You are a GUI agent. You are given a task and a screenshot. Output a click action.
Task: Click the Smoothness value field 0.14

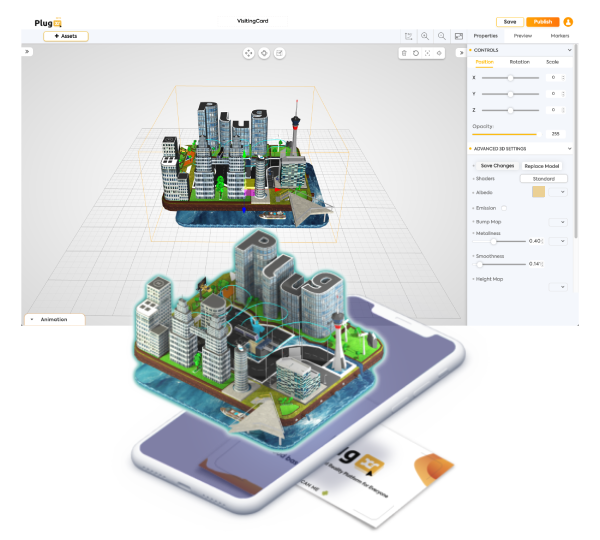pyautogui.click(x=535, y=264)
